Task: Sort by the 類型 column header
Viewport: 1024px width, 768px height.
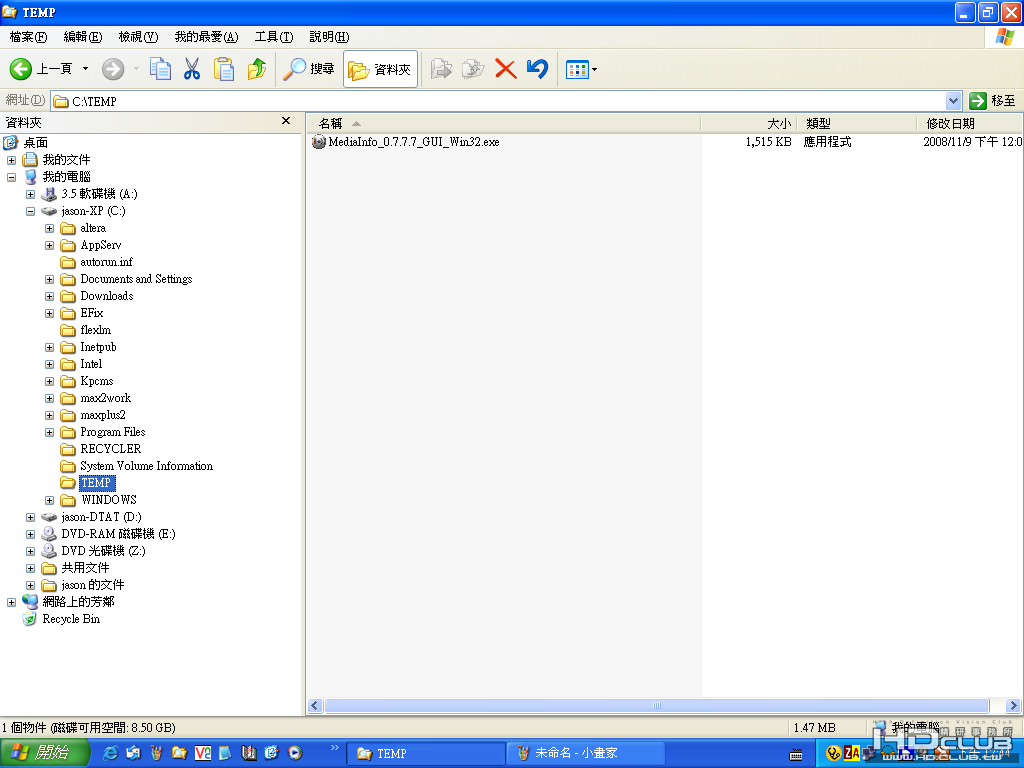Action: point(857,123)
